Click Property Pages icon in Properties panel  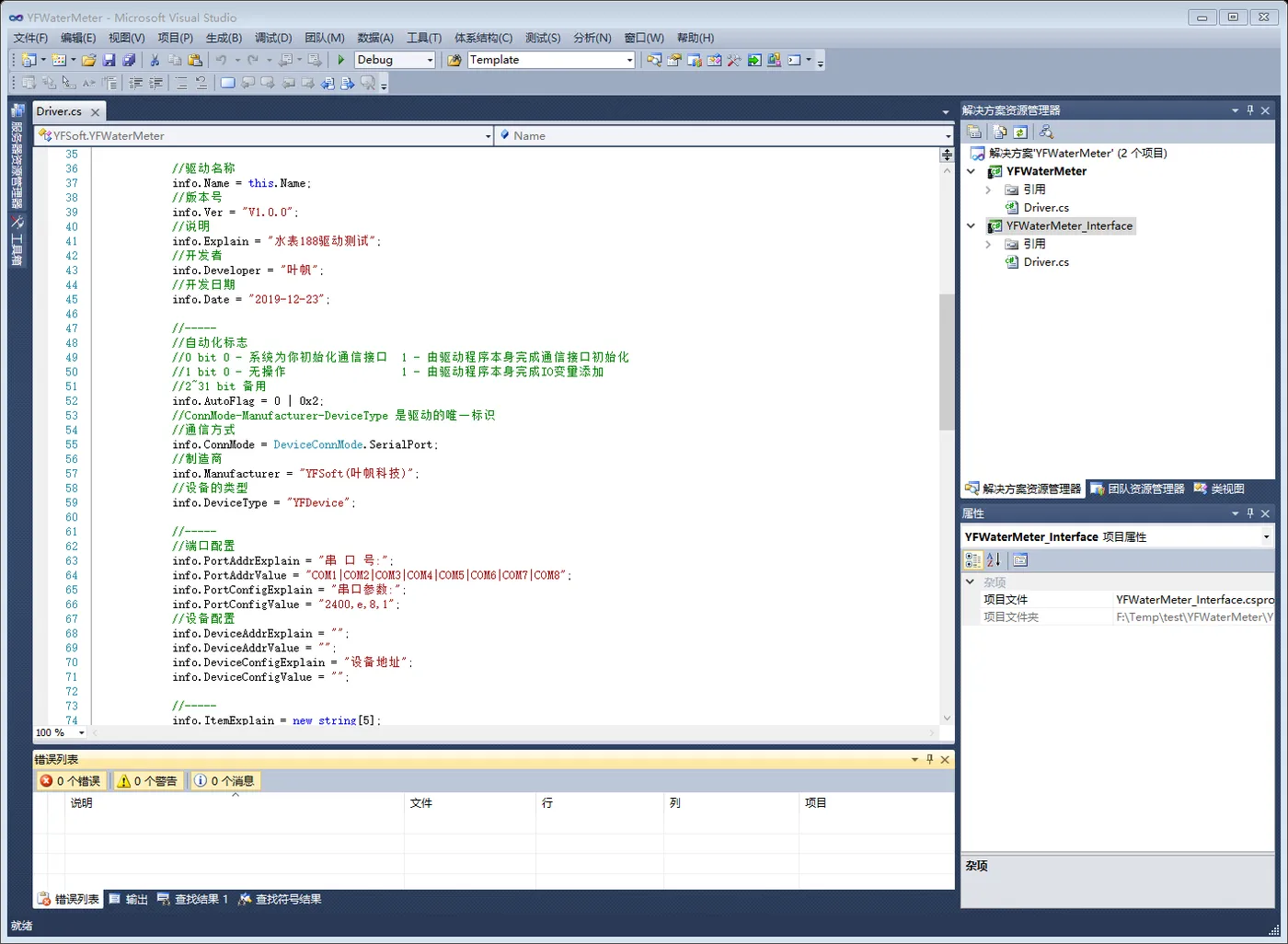pos(1019,559)
